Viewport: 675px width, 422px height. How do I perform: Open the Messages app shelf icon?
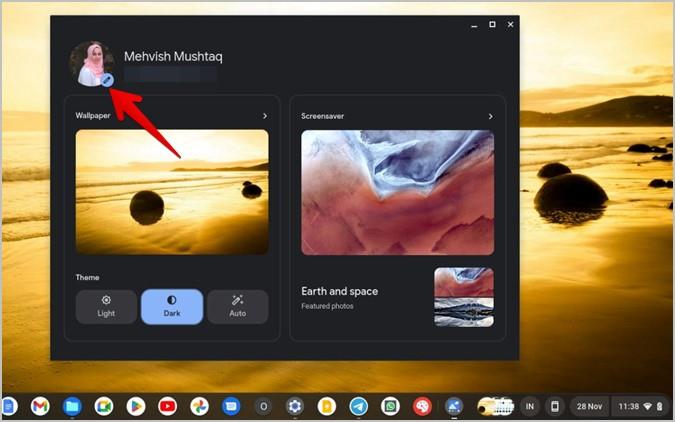click(231, 406)
